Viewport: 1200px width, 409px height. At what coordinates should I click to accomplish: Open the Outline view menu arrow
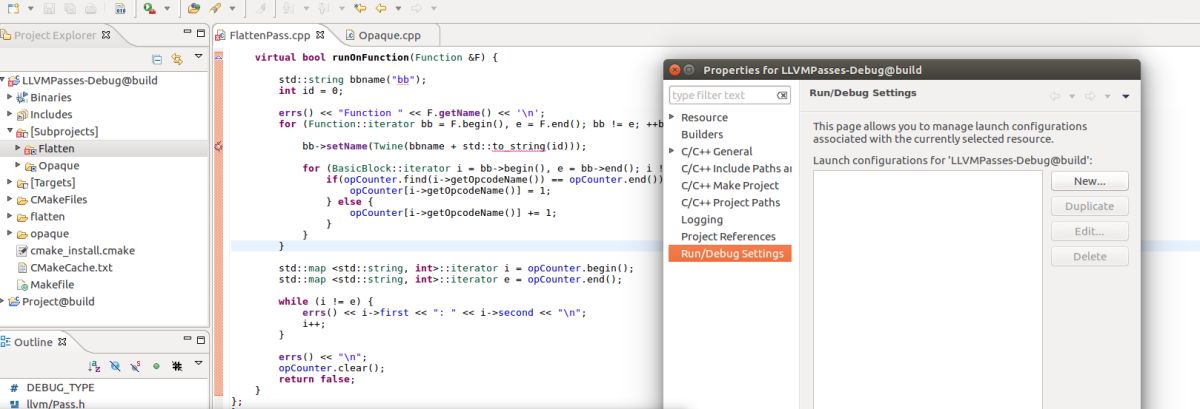198,364
